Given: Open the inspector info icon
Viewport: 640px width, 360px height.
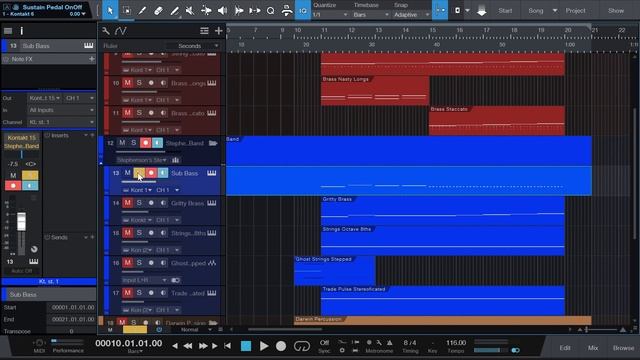Looking at the screenshot, I should (22, 31).
